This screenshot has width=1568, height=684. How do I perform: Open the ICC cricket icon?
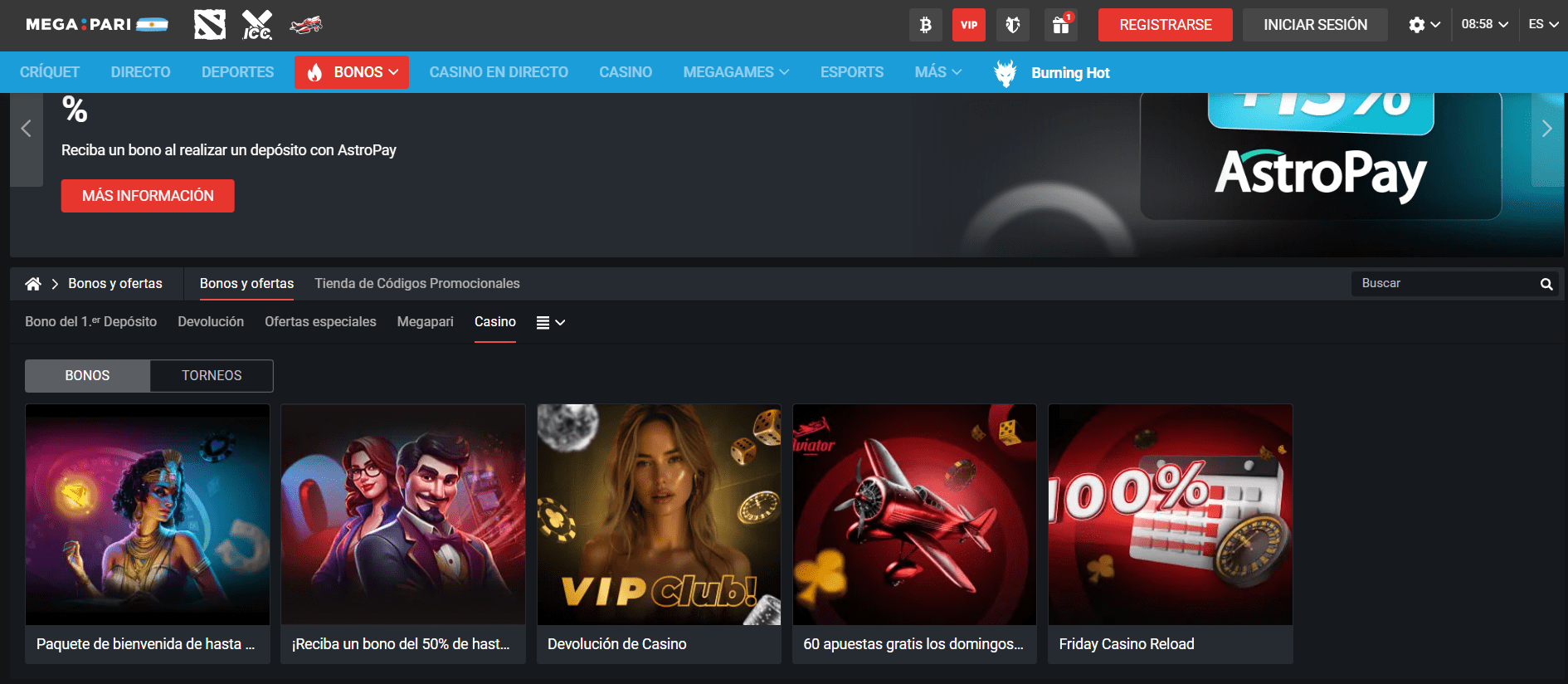coord(257,25)
